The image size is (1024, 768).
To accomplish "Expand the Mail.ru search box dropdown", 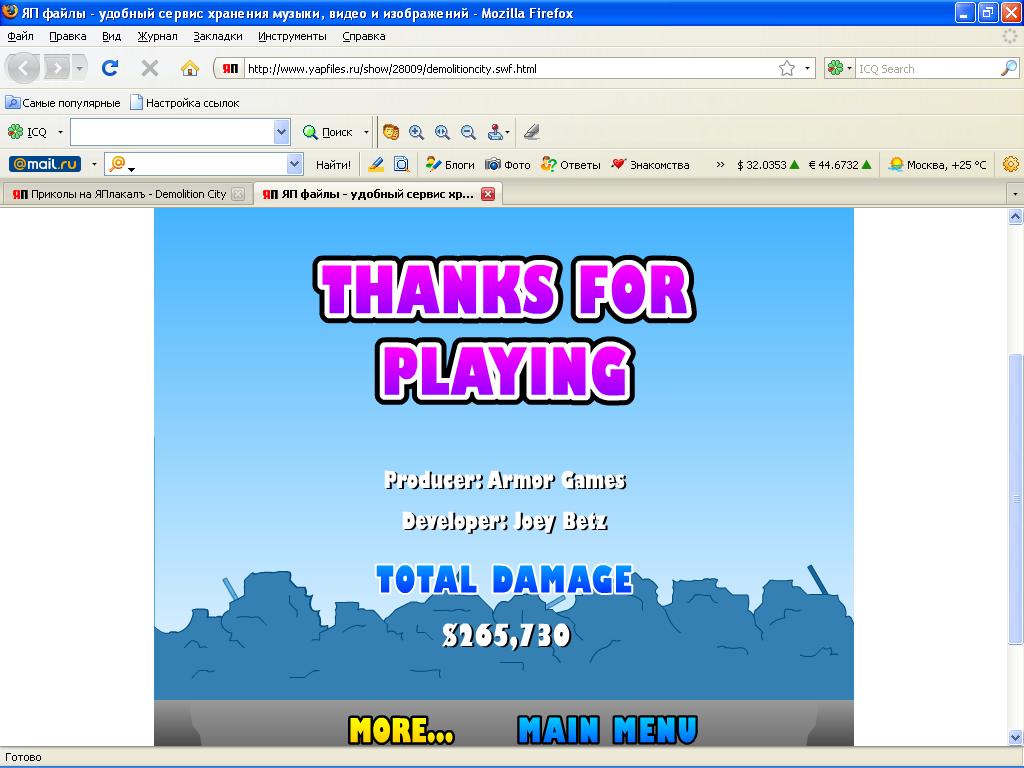I will click(x=295, y=165).
